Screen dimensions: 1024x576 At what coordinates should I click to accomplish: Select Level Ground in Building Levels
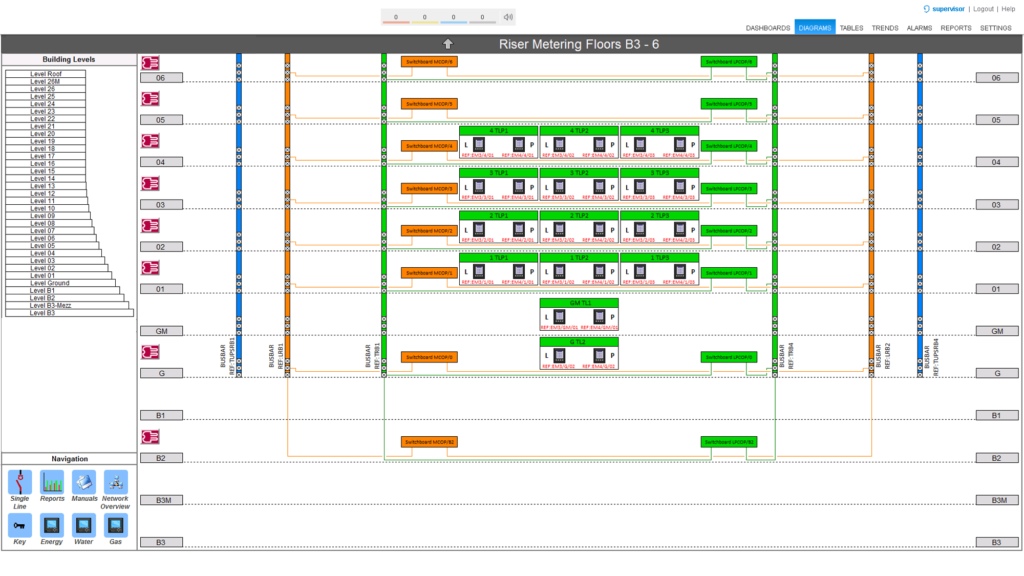pyautogui.click(x=50, y=283)
